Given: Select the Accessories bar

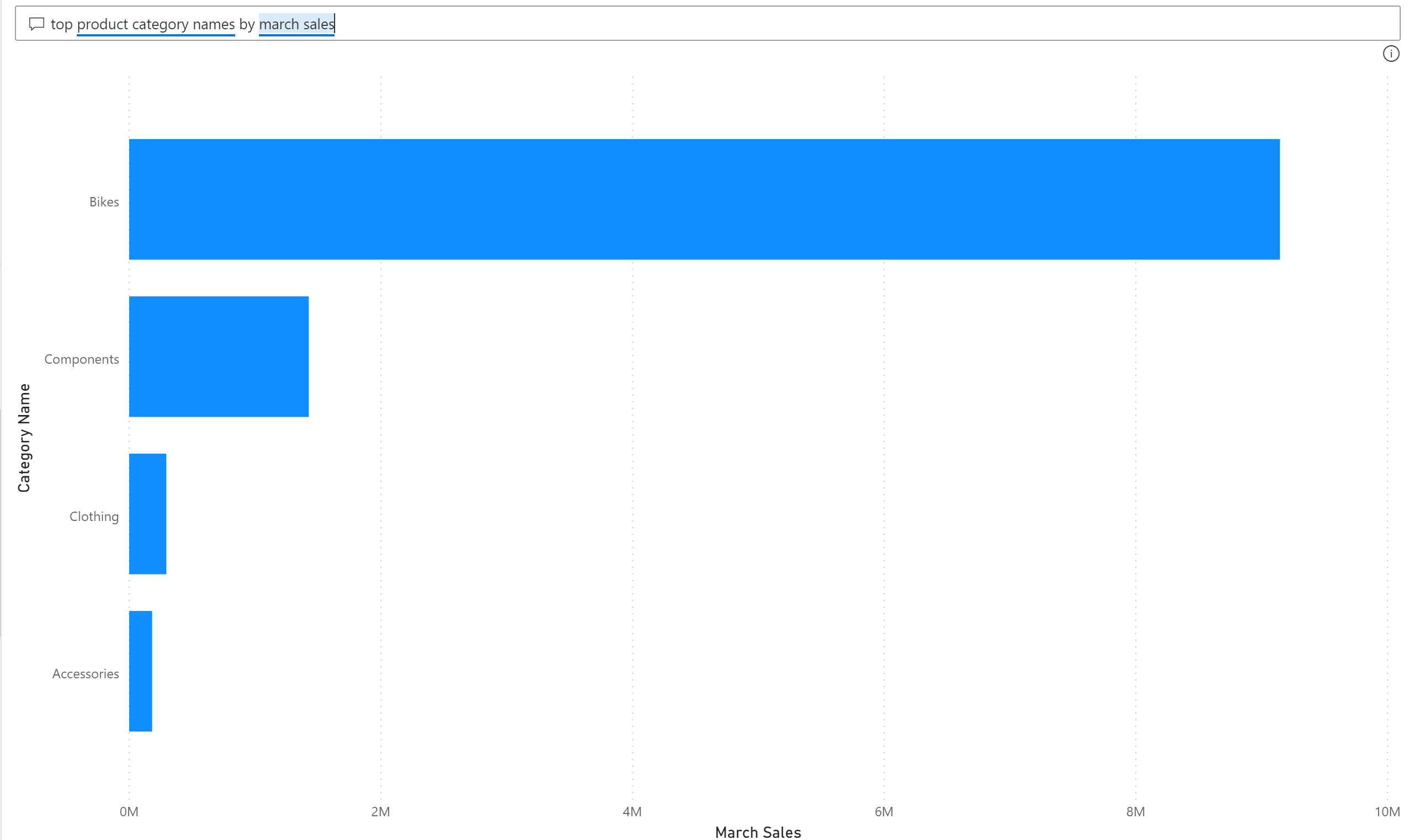Looking at the screenshot, I should click(x=140, y=671).
